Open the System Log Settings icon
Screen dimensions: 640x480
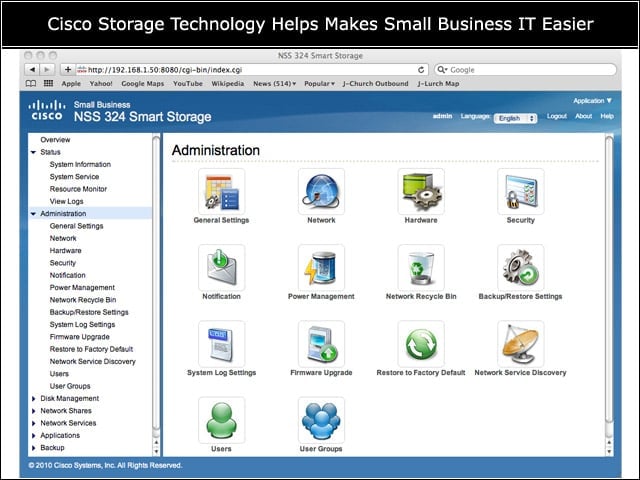coord(221,344)
